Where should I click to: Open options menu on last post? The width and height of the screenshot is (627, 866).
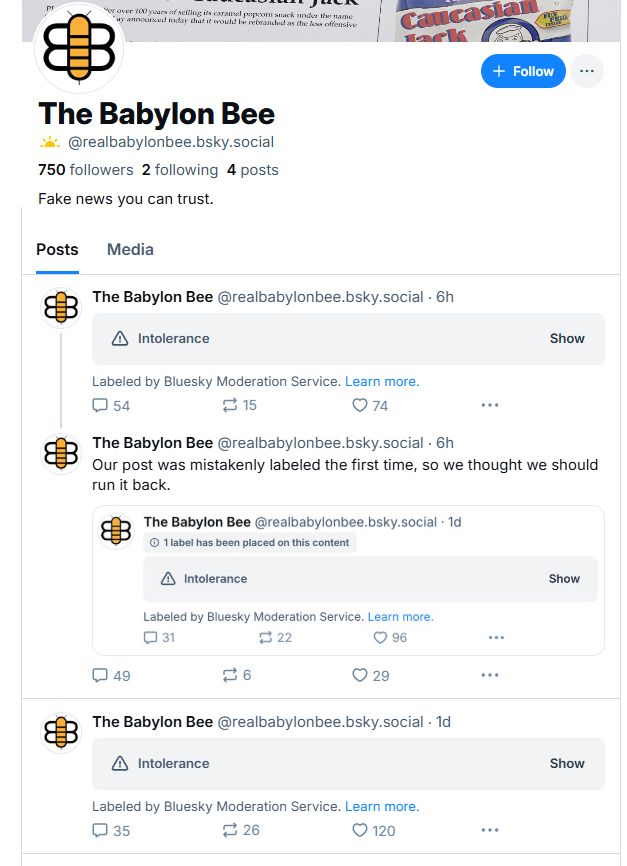click(x=489, y=830)
